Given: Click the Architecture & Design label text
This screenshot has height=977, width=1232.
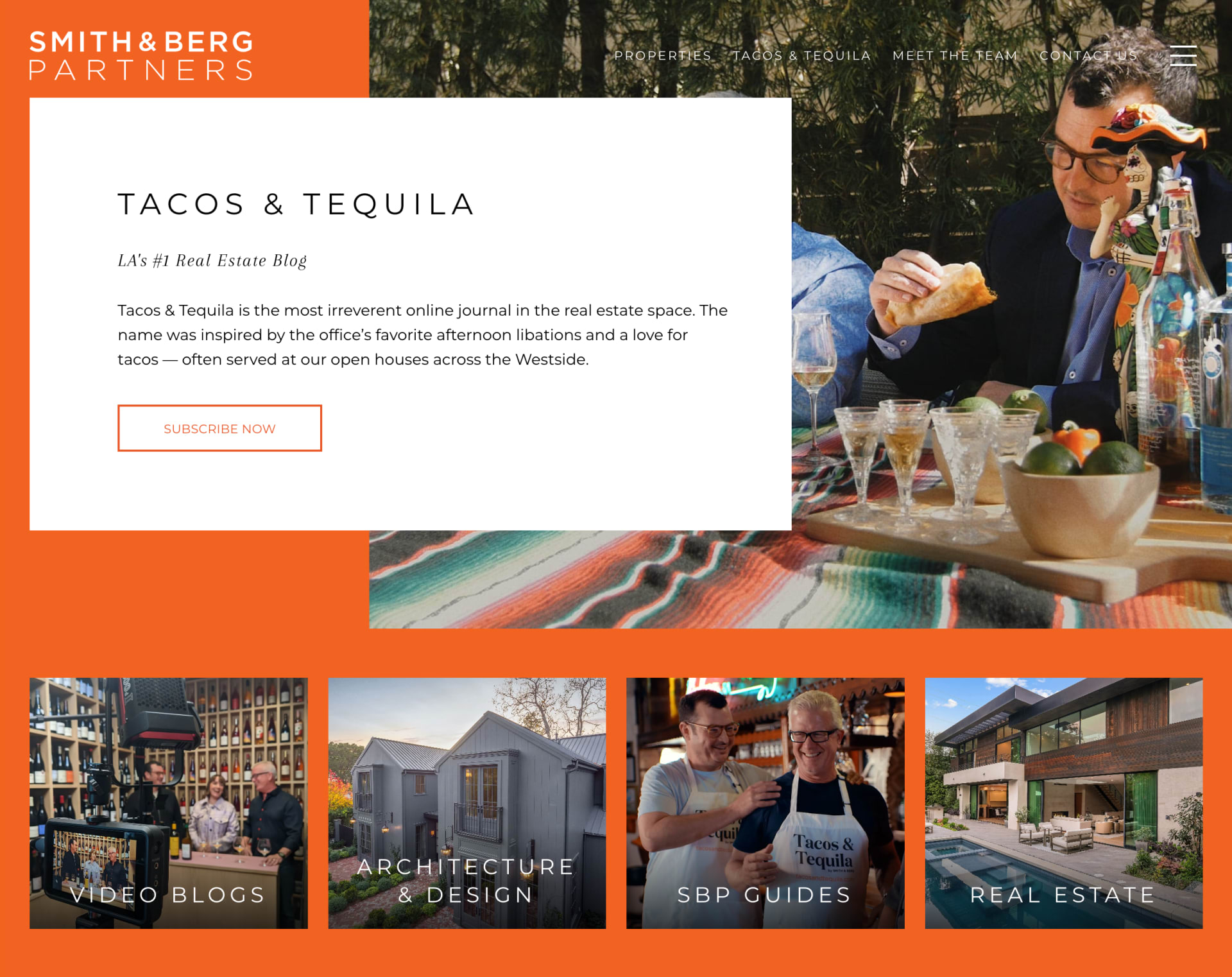Looking at the screenshot, I should (466, 881).
